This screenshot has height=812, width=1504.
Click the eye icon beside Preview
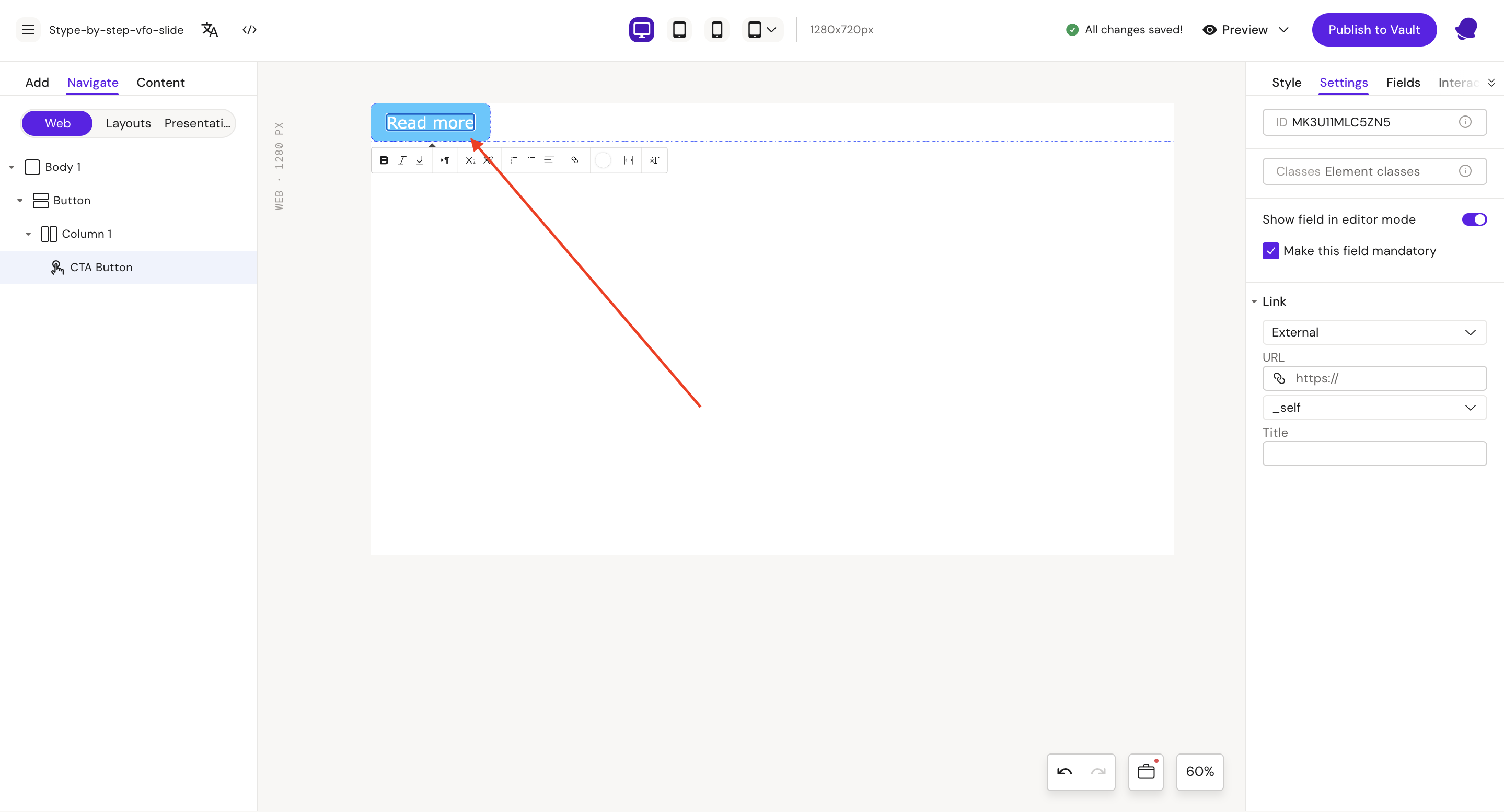tap(1210, 29)
